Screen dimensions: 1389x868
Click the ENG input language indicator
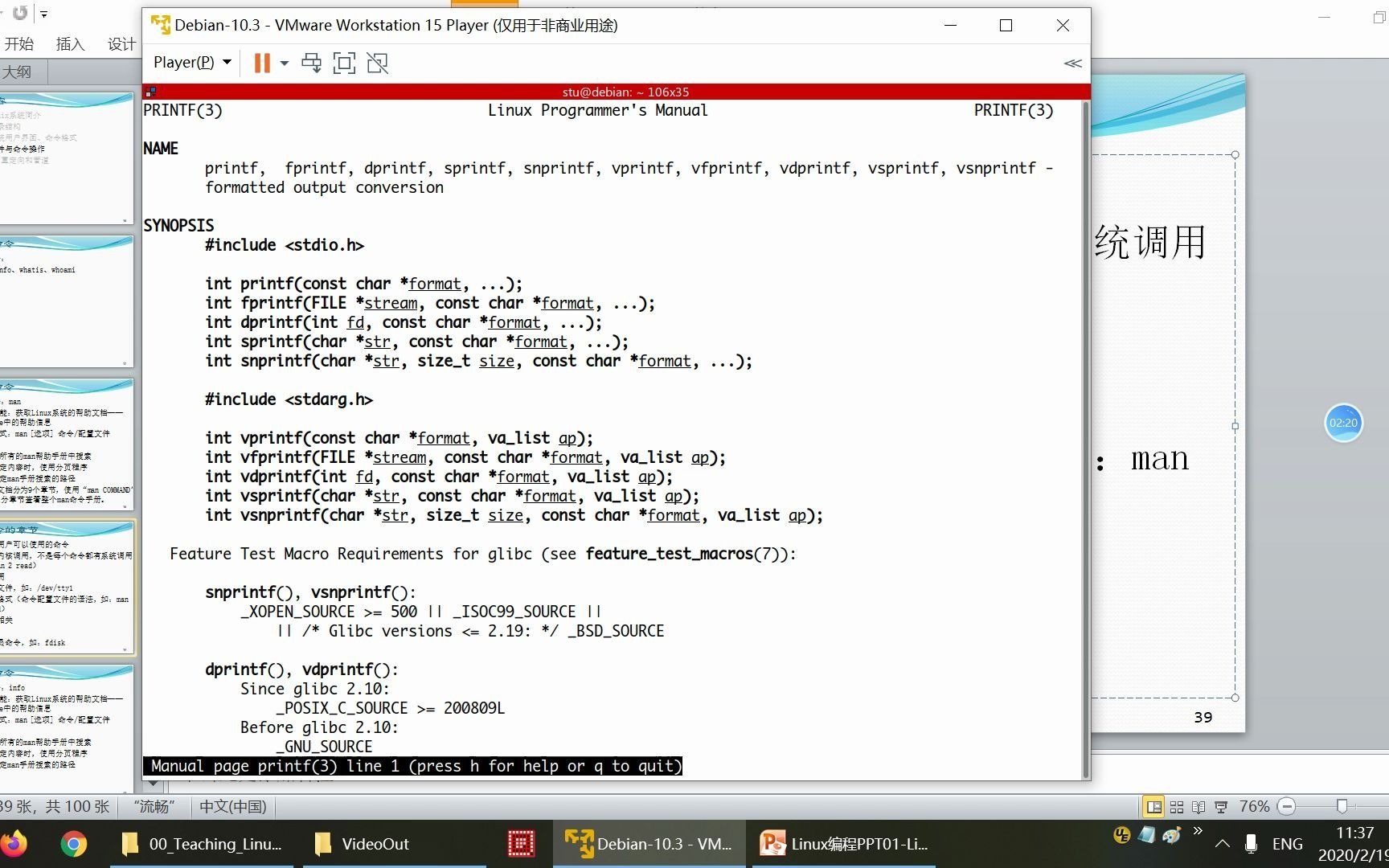(1288, 844)
